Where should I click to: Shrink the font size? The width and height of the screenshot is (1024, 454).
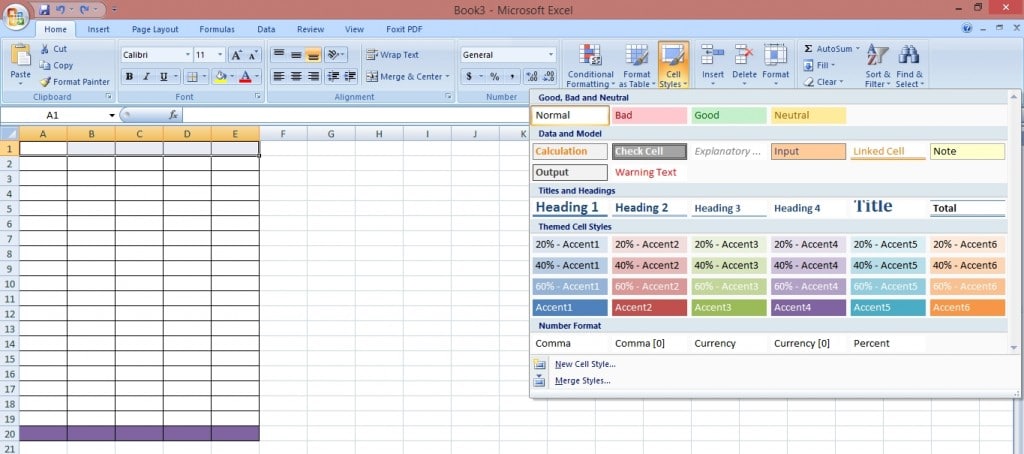point(253,55)
